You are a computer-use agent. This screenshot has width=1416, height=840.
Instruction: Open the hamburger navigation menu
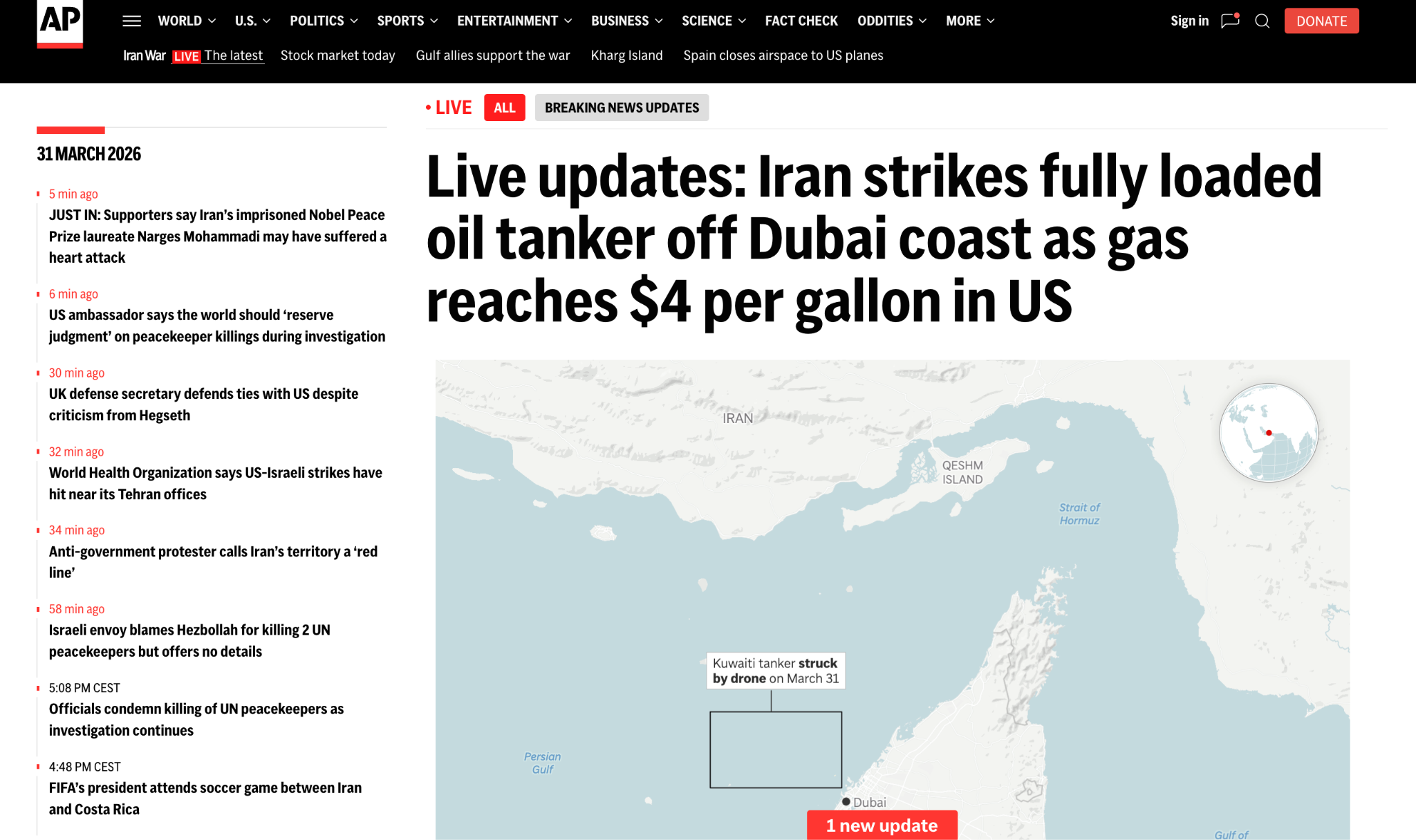coord(131,21)
